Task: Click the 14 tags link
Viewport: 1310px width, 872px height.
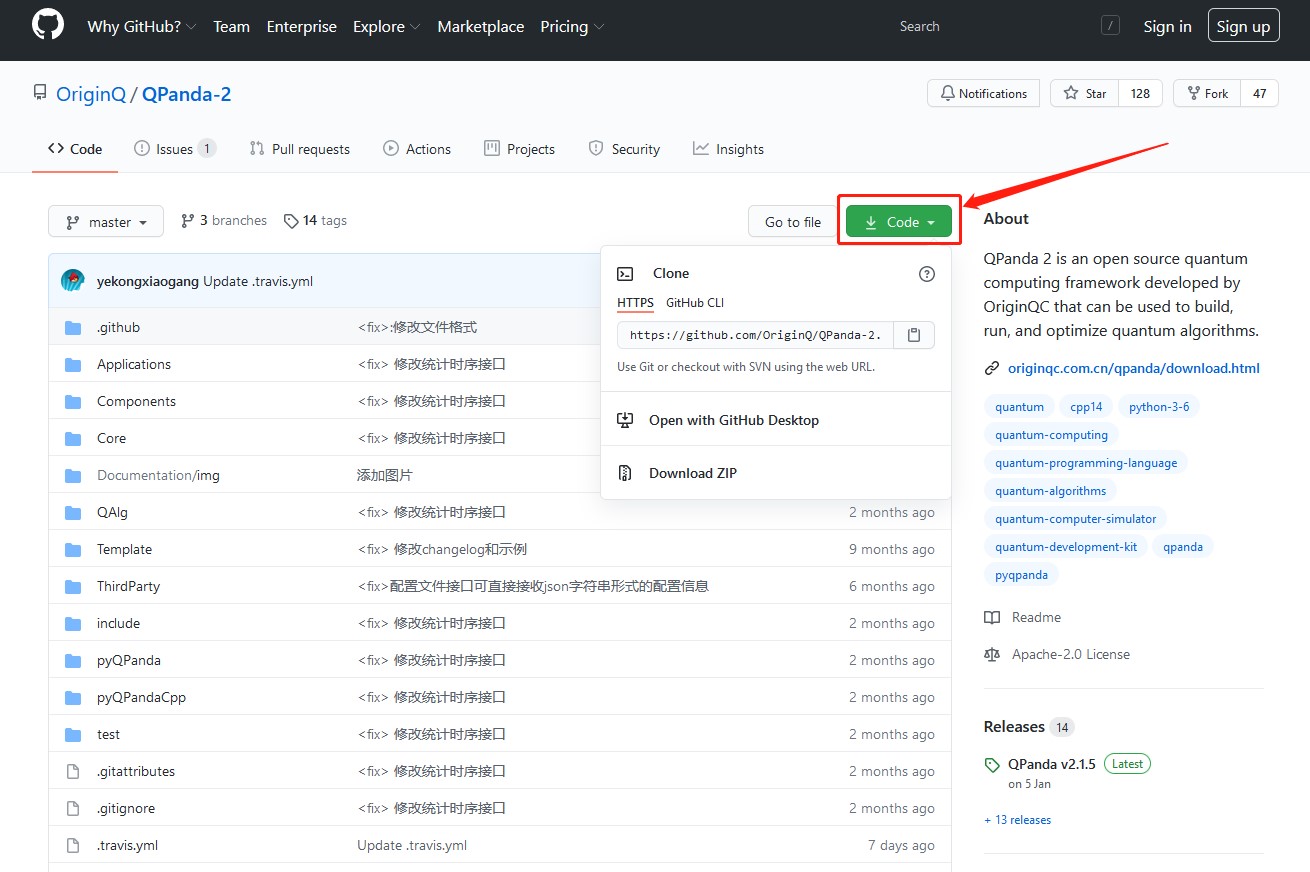Action: point(315,221)
